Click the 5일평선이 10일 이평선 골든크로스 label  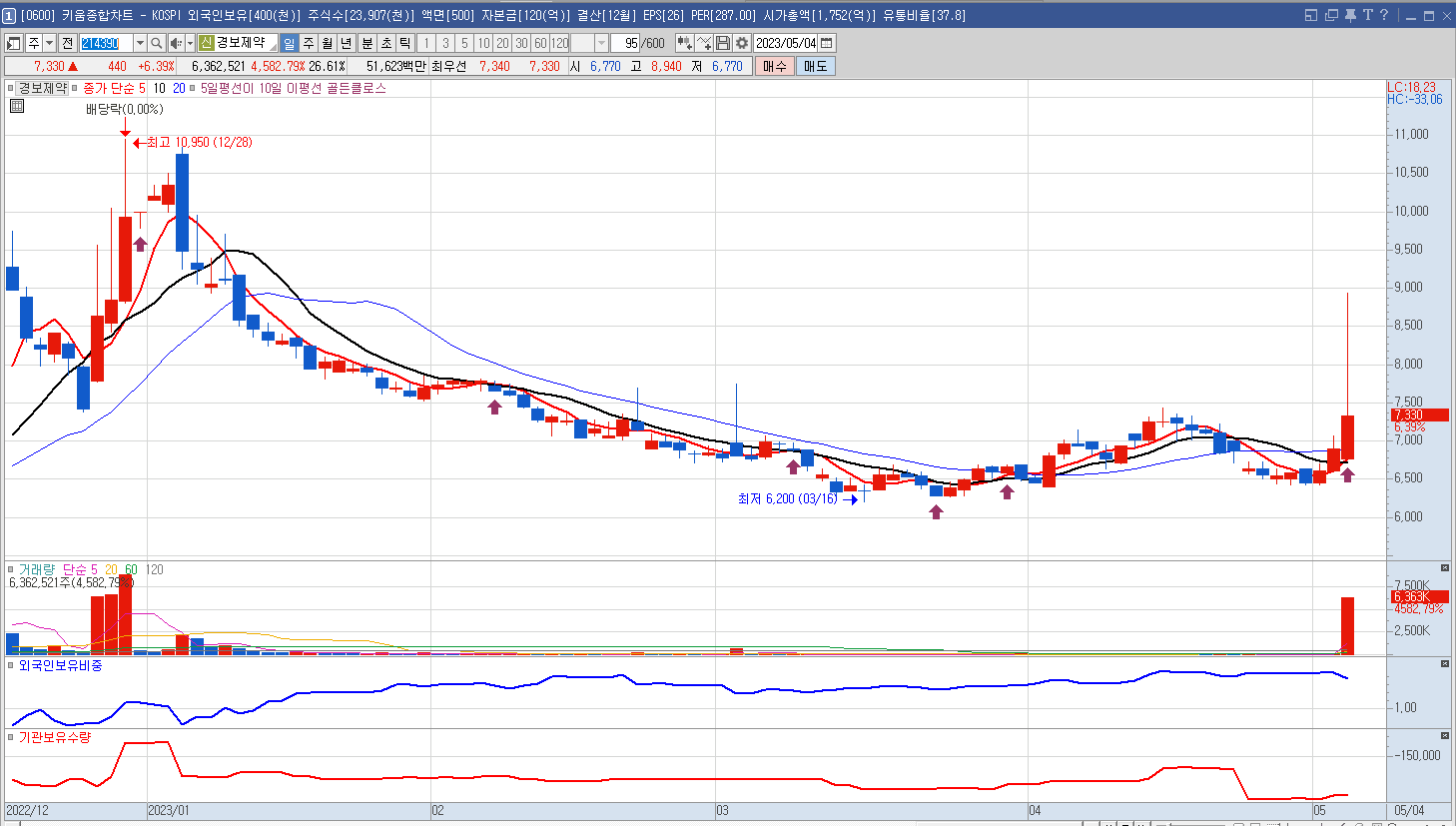(294, 88)
